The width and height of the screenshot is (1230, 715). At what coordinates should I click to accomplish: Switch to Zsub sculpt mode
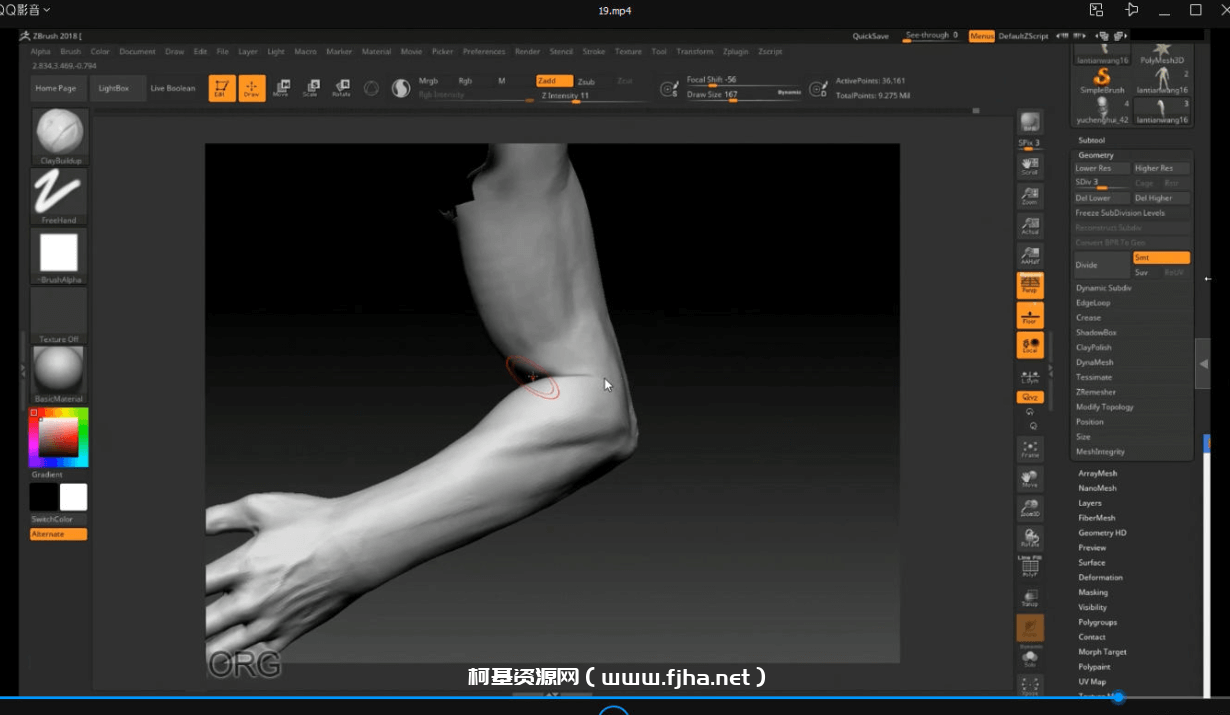tap(586, 82)
